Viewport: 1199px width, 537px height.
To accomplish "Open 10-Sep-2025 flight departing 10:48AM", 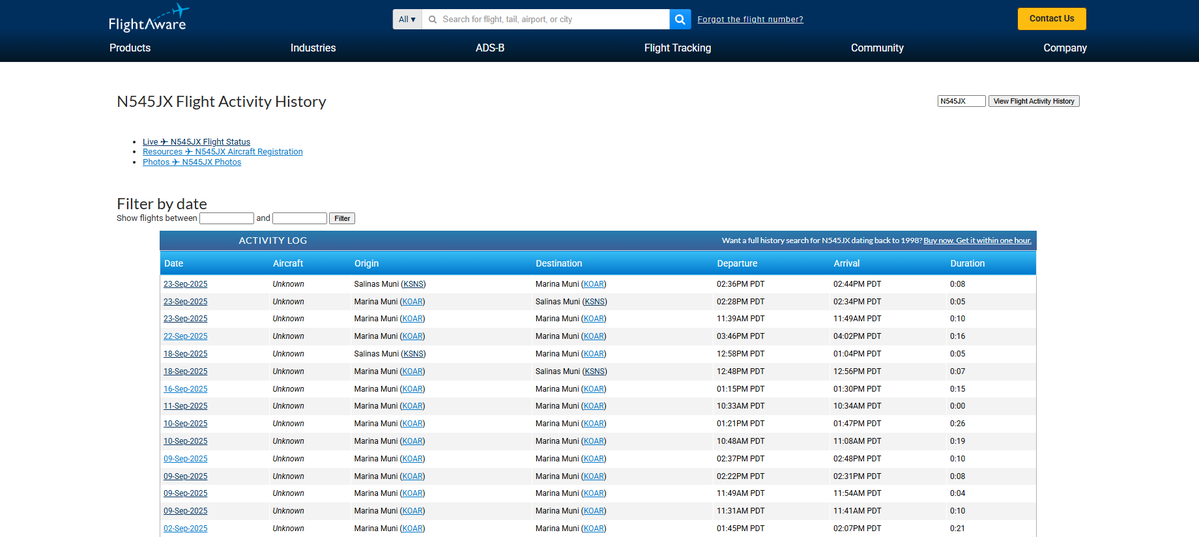I will (x=185, y=441).
